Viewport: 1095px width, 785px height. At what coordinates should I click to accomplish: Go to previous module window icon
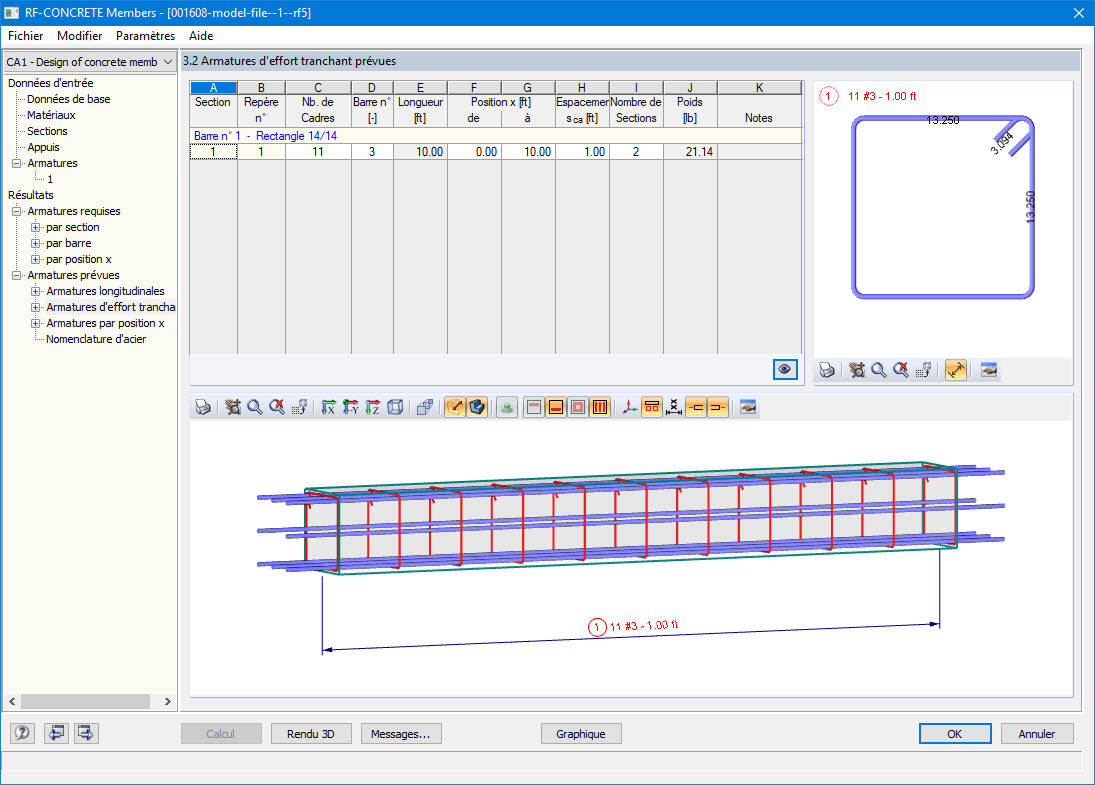(x=56, y=733)
